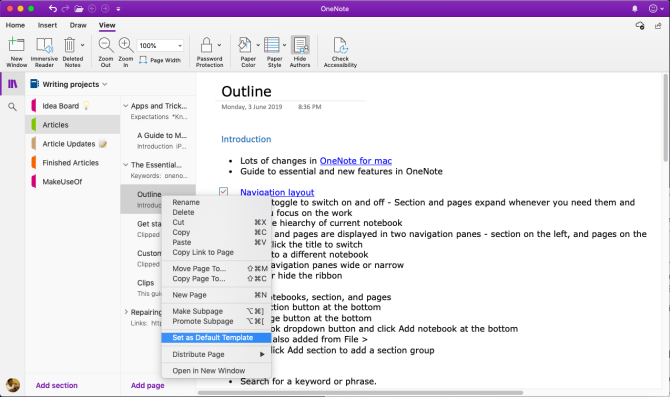
Task: Choose Promote Subpage option
Action: (216, 321)
